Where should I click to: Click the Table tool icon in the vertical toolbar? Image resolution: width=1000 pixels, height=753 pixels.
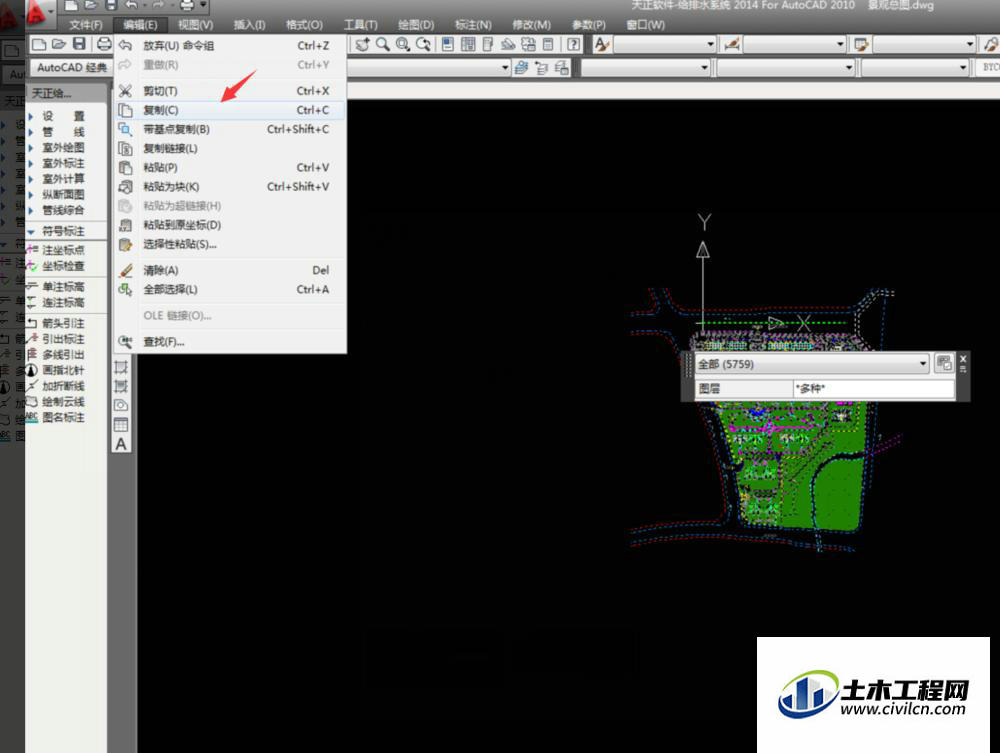click(x=121, y=425)
